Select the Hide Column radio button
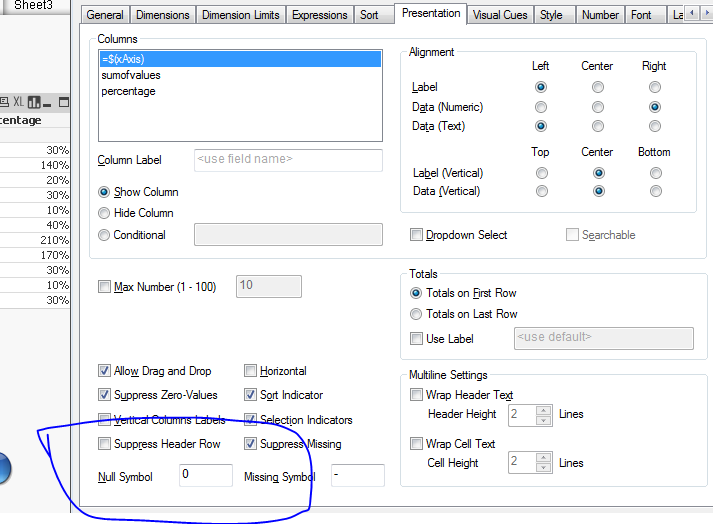This screenshot has height=524, width=713. [105, 213]
